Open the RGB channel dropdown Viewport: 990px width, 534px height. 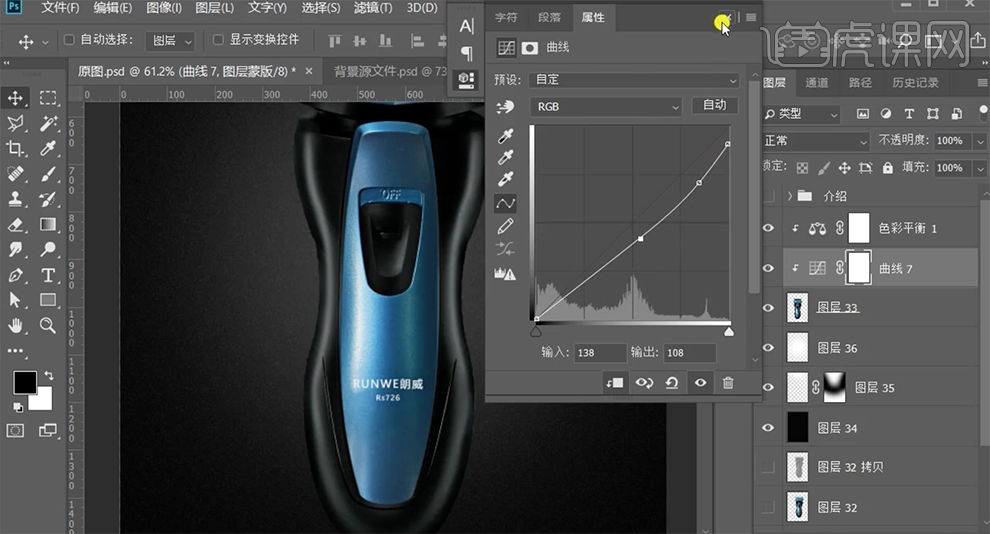(x=606, y=107)
